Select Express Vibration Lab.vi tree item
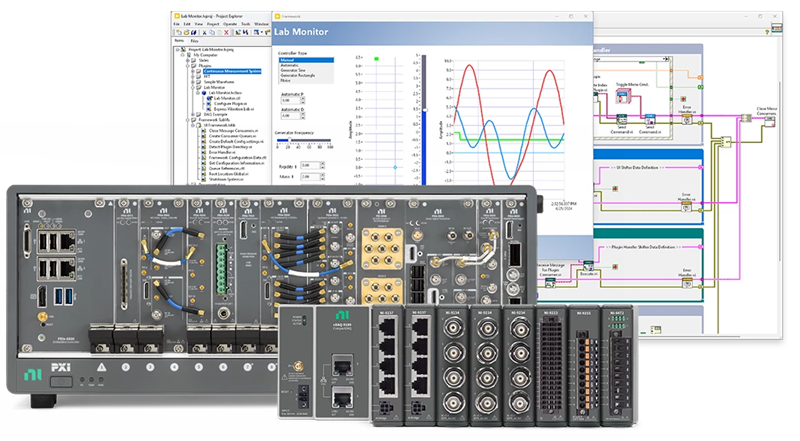Image resolution: width=800 pixels, height=441 pixels. tap(234, 109)
